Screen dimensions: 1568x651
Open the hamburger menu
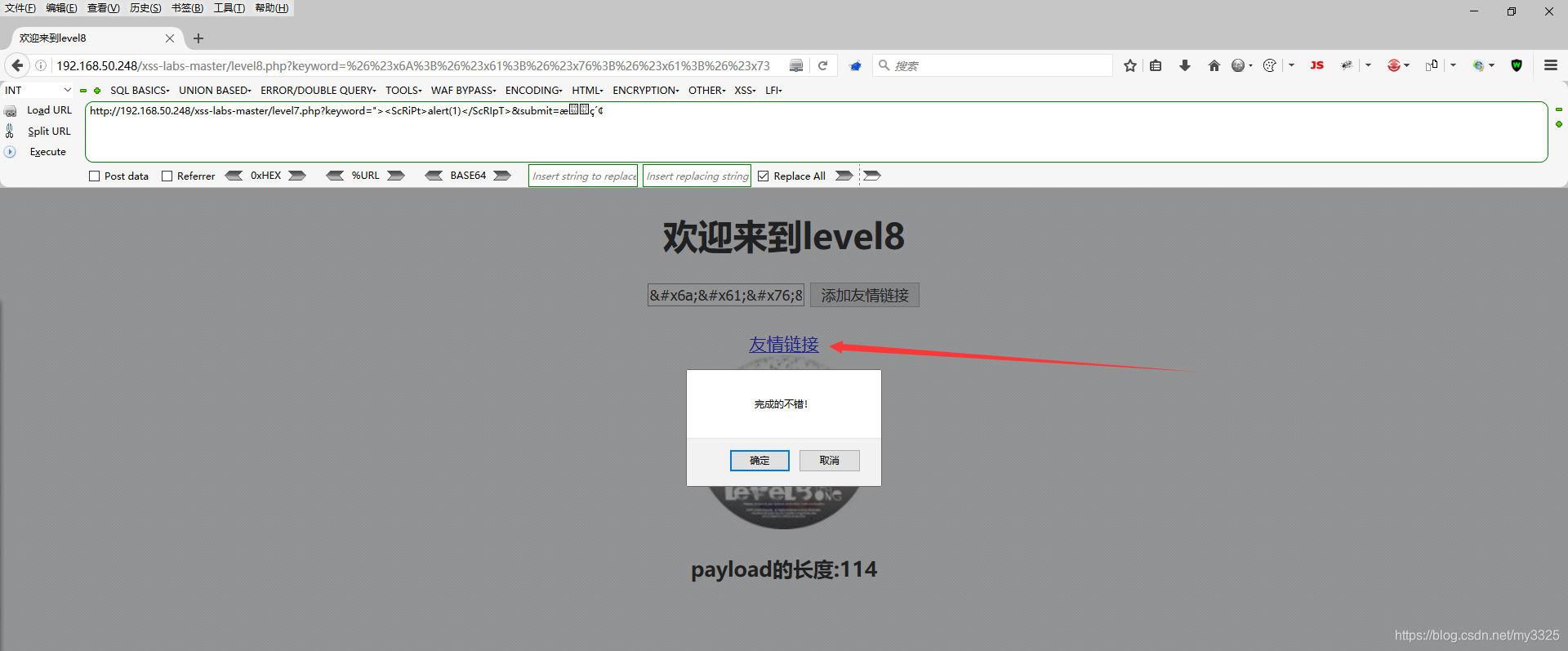1551,65
